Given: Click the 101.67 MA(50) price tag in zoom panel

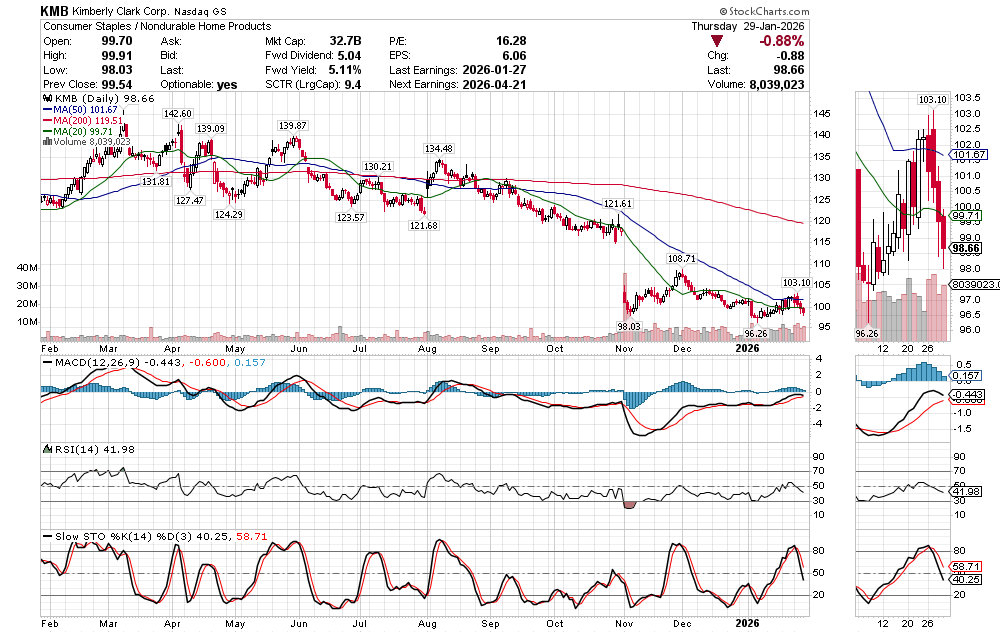Looking at the screenshot, I should point(970,155).
